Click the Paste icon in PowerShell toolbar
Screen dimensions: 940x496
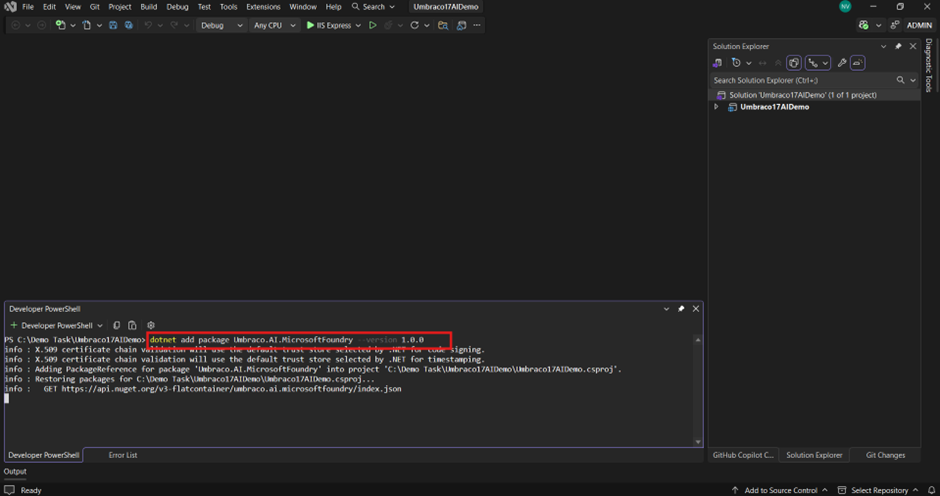[x=132, y=326]
